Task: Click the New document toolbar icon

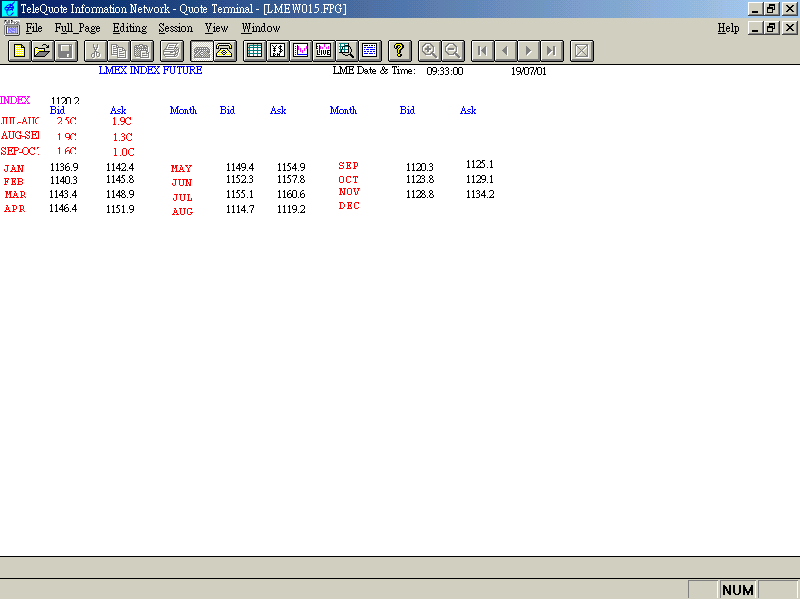Action: [x=19, y=51]
